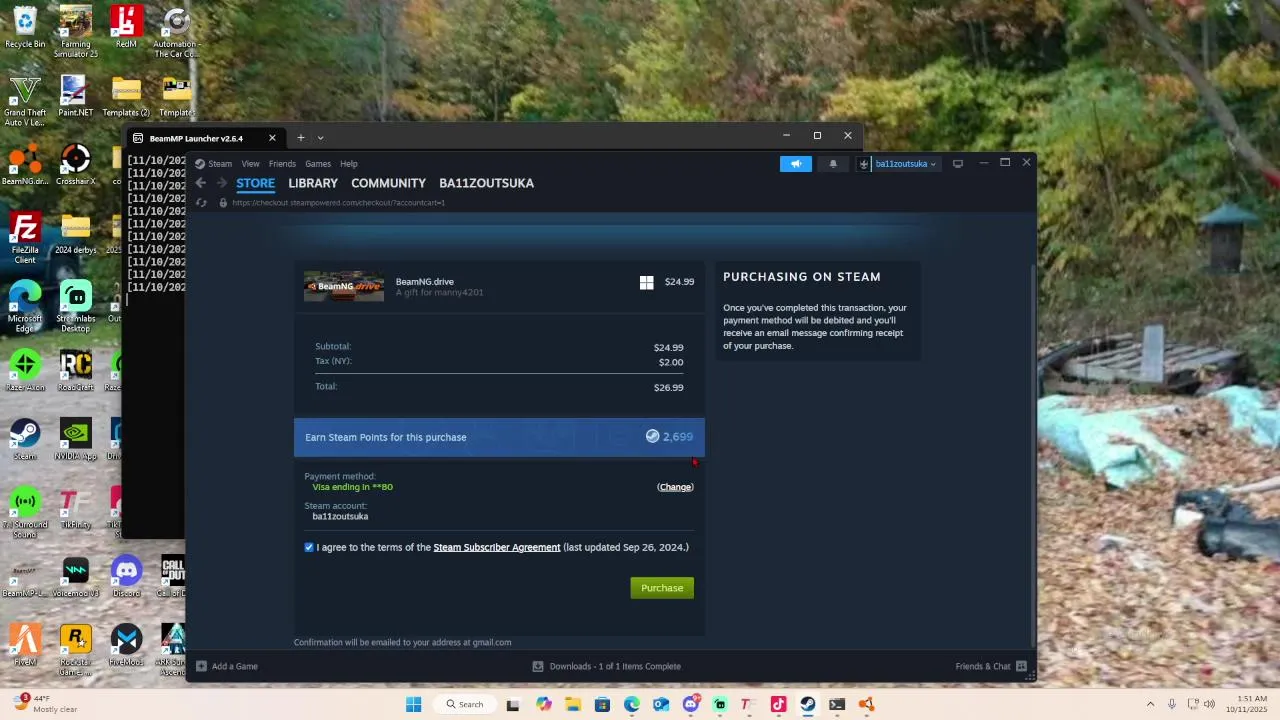The width and height of the screenshot is (1280, 720).
Task: Reload the Steam checkout page
Action: click(x=201, y=203)
